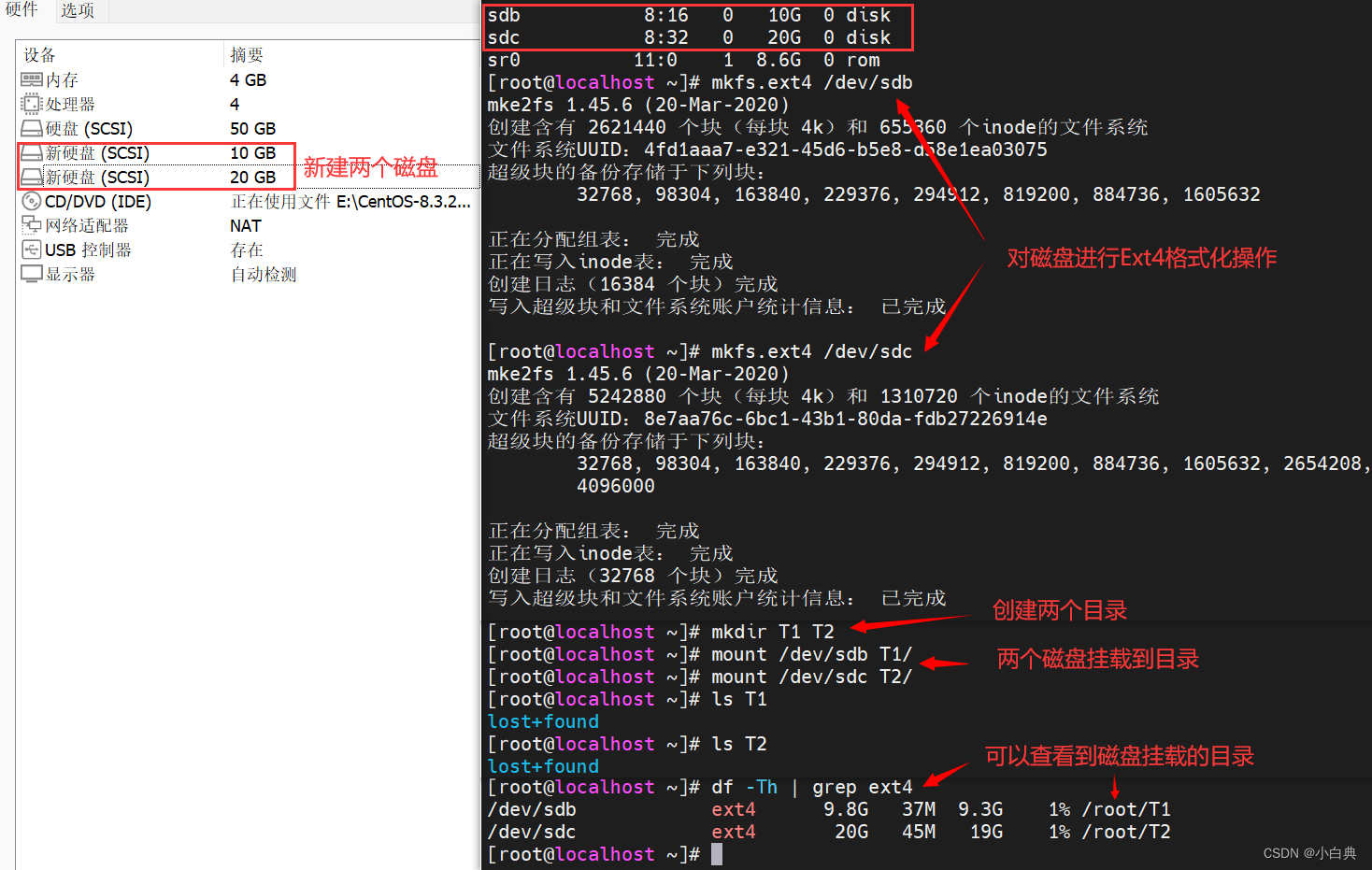Screen dimensions: 1372x870
Task: Click the mkfs.ext4 /dev/sdb command line
Action: pos(700,83)
